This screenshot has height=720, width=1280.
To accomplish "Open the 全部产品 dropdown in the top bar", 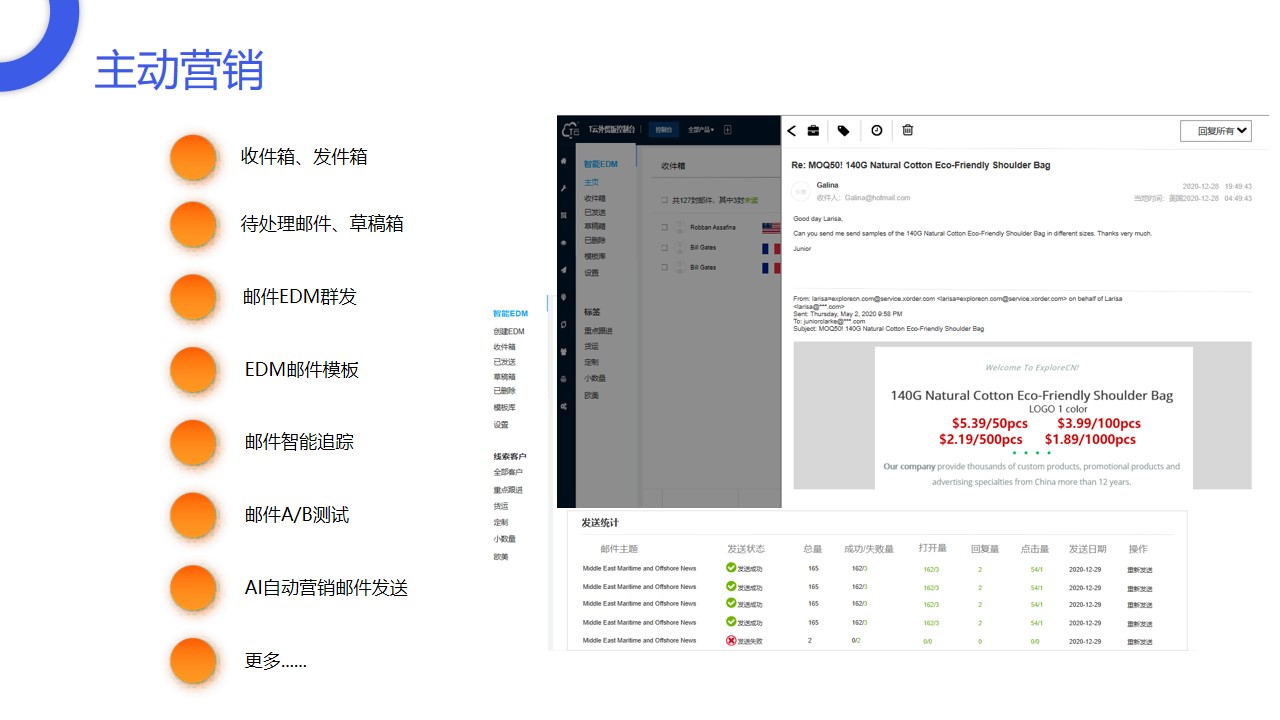I will click(701, 130).
